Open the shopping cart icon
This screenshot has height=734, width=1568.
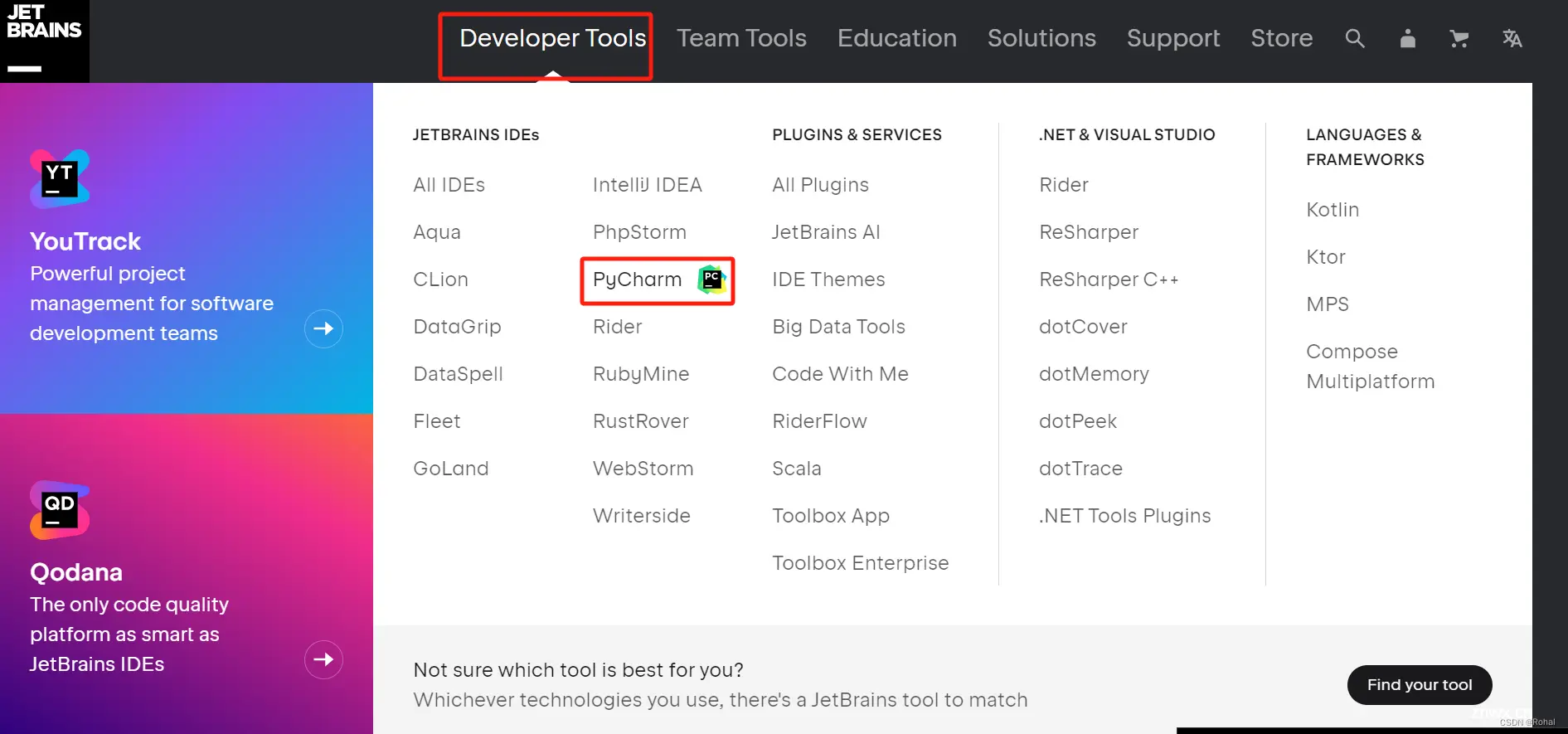tap(1459, 38)
